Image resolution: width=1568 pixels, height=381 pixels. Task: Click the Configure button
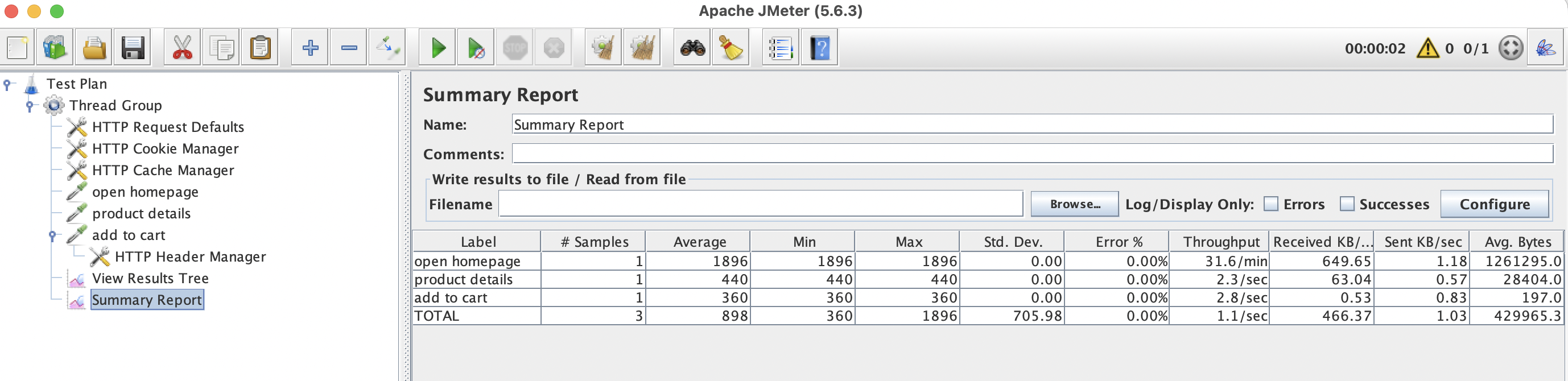click(x=1495, y=205)
